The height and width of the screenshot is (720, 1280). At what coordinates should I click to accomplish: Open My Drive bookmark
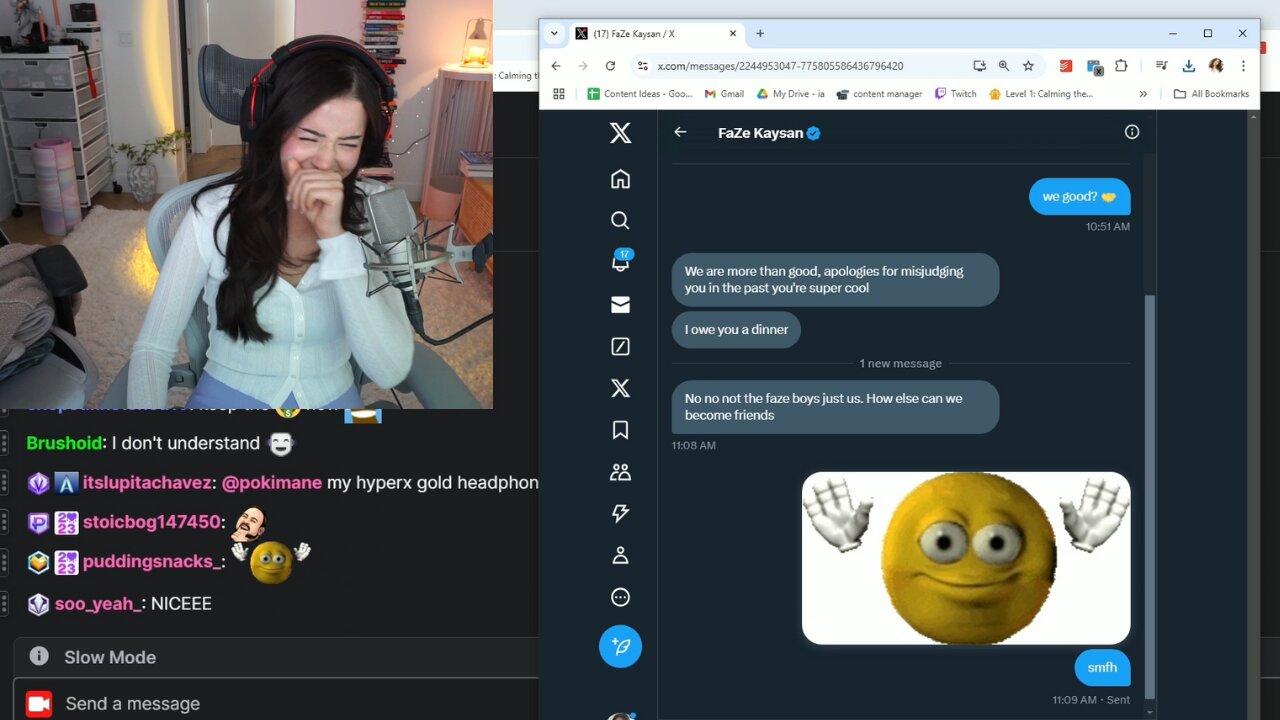(x=790, y=94)
